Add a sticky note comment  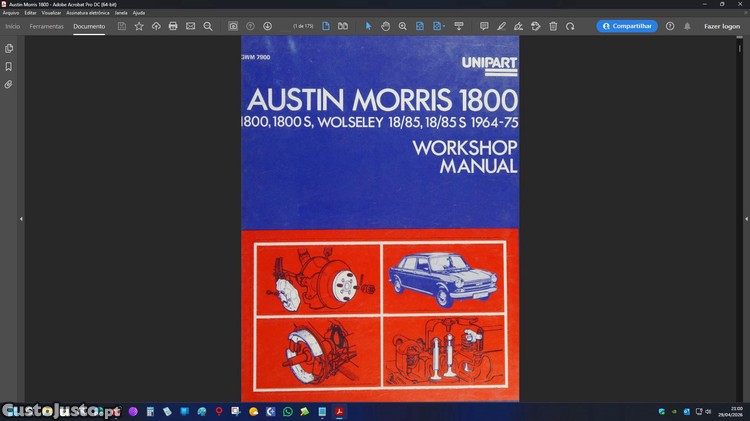(x=484, y=26)
